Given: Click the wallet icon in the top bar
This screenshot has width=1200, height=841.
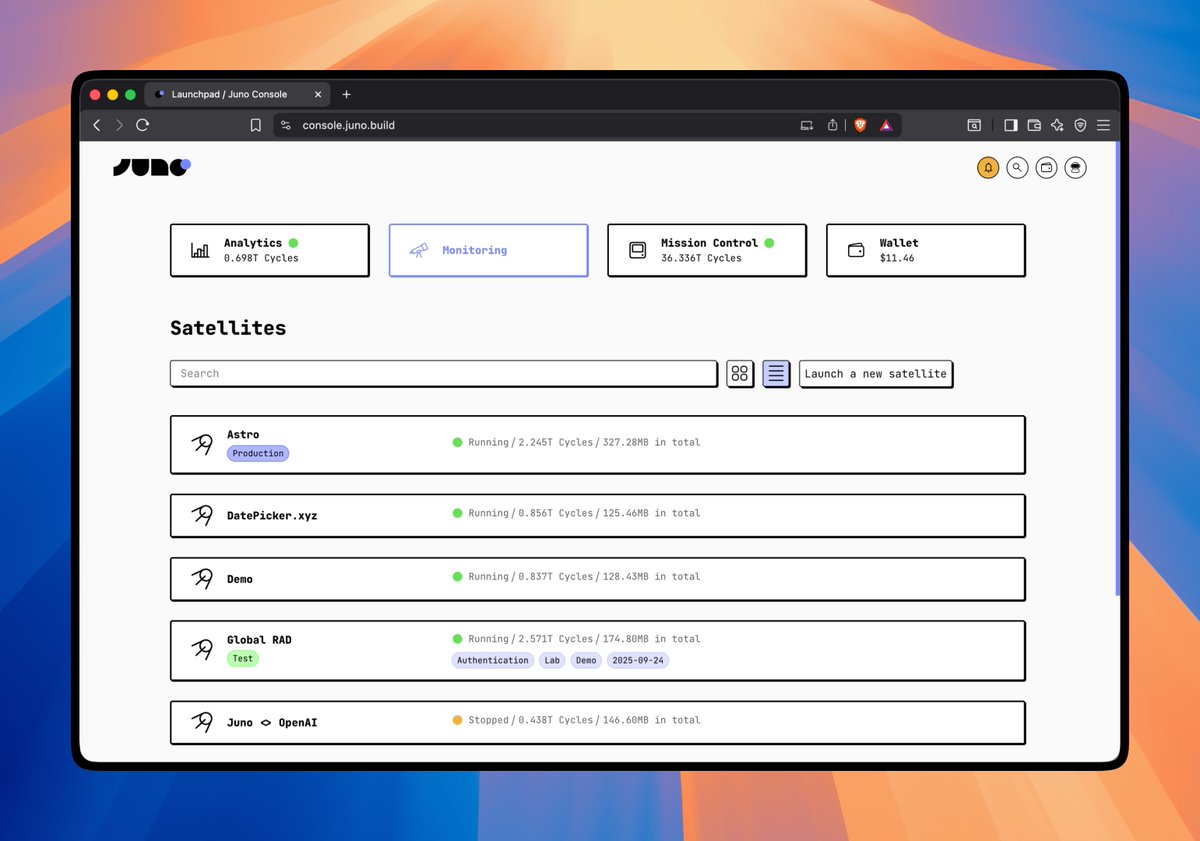Looking at the screenshot, I should pos(1046,167).
